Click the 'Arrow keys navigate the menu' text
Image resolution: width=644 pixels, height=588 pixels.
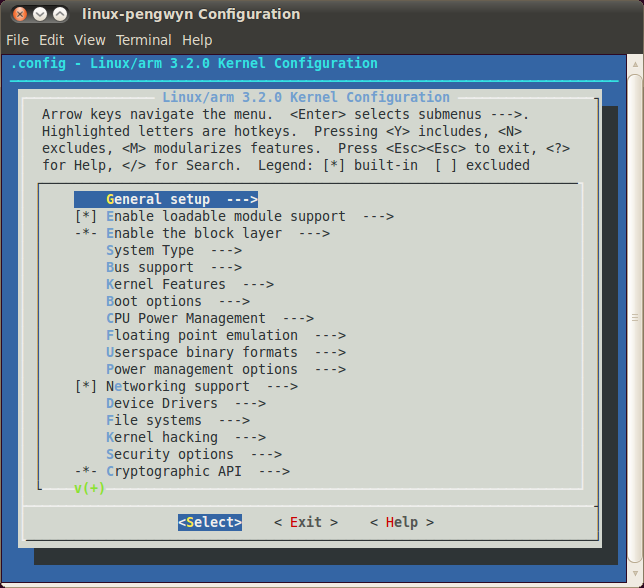158,114
